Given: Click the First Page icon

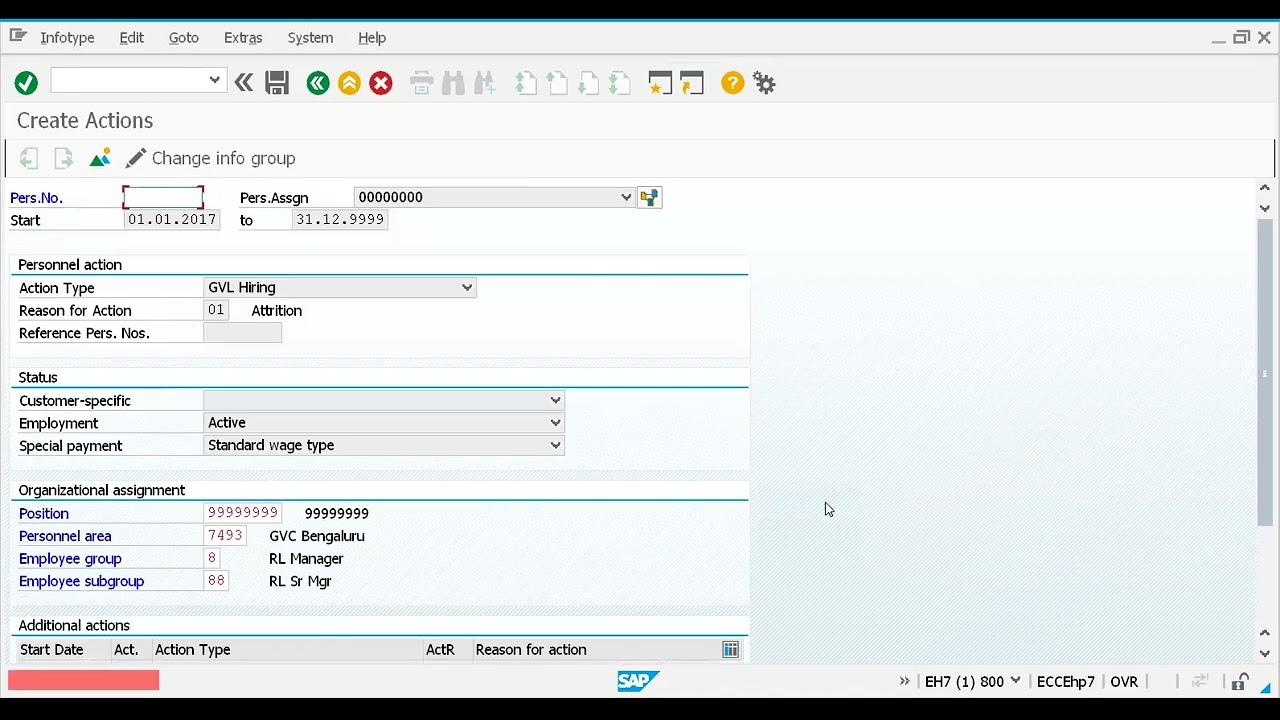Looking at the screenshot, I should tap(526, 83).
